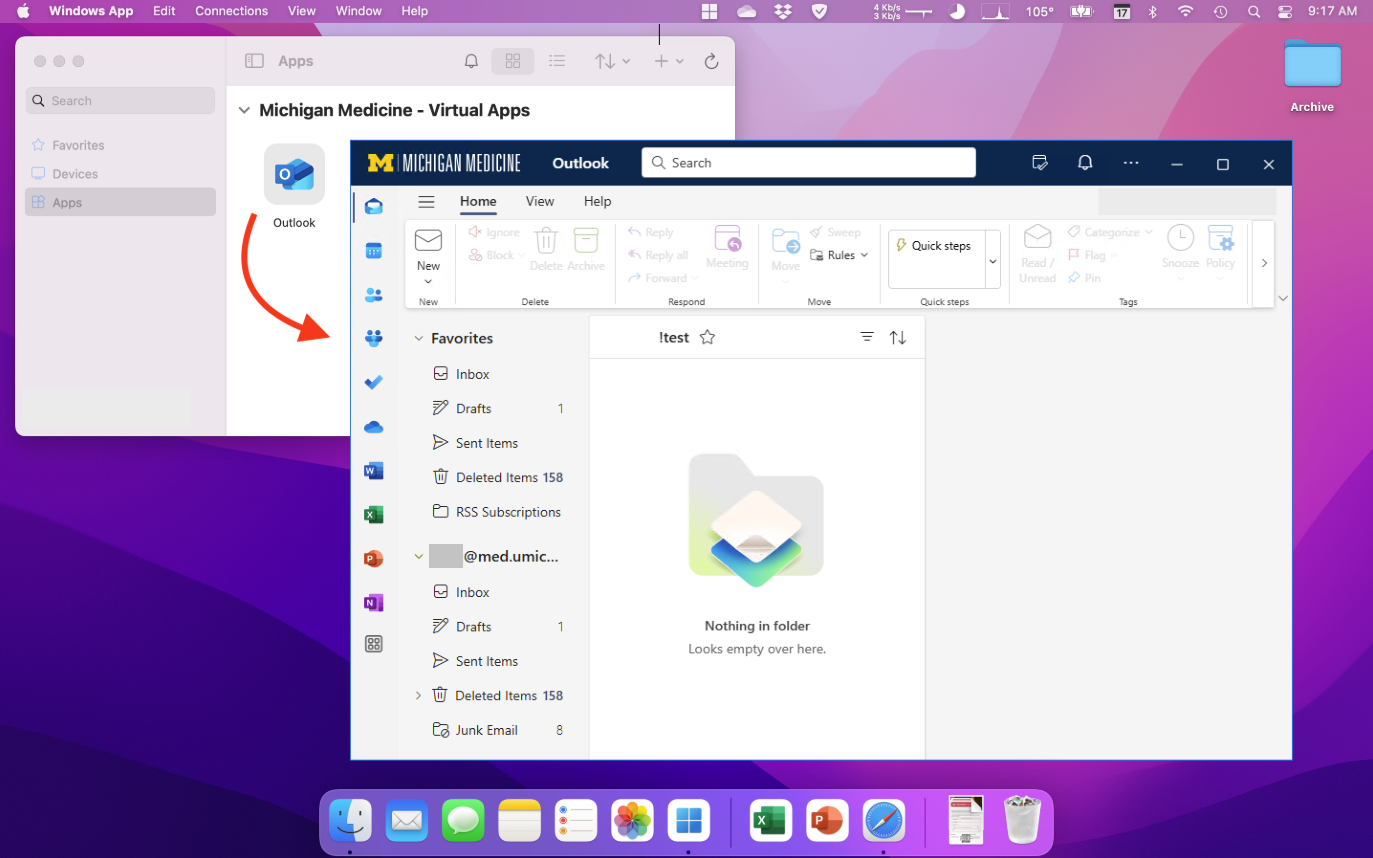Toggle the hamburger navigation pane button
The image size is (1373, 858).
426,202
